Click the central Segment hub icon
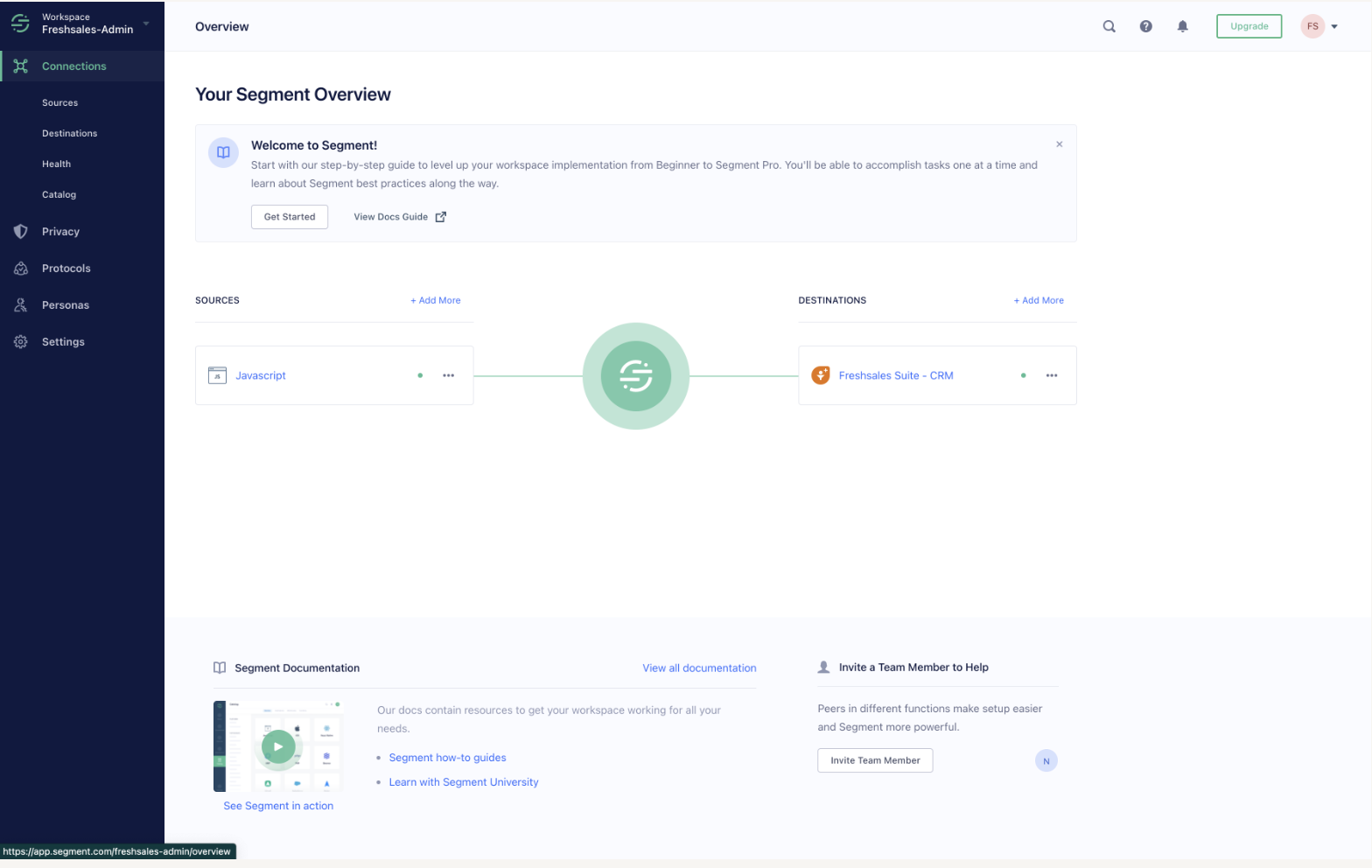The height and width of the screenshot is (868, 1372). pyautogui.click(x=636, y=376)
